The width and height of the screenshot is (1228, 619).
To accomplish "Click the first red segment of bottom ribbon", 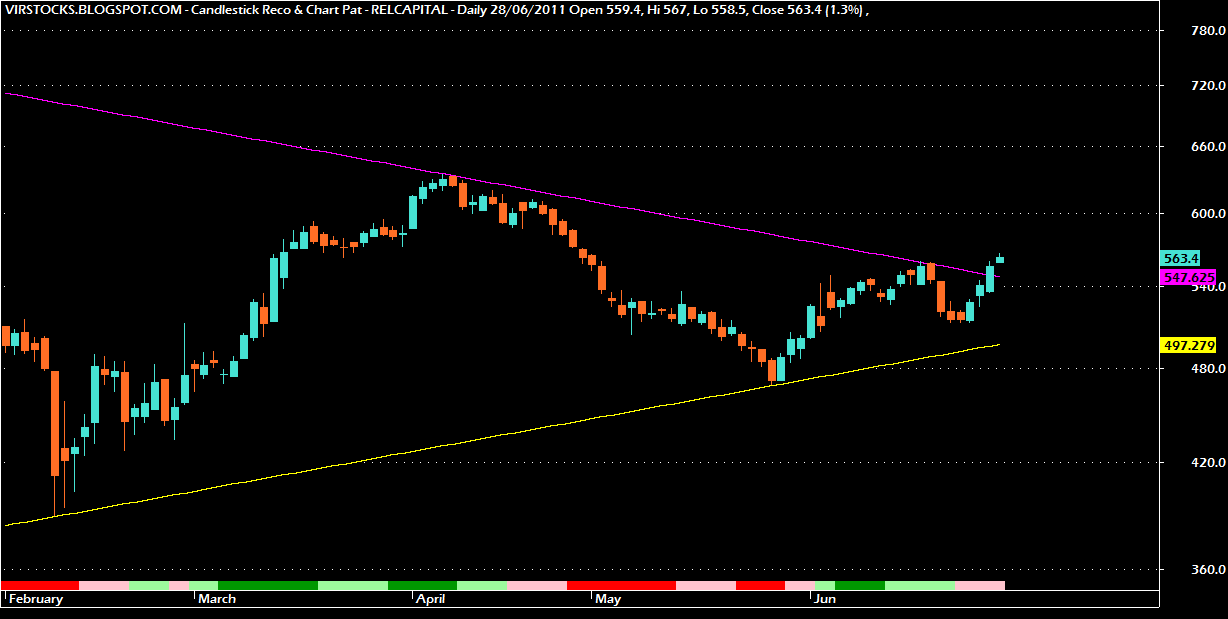I will click(41, 584).
